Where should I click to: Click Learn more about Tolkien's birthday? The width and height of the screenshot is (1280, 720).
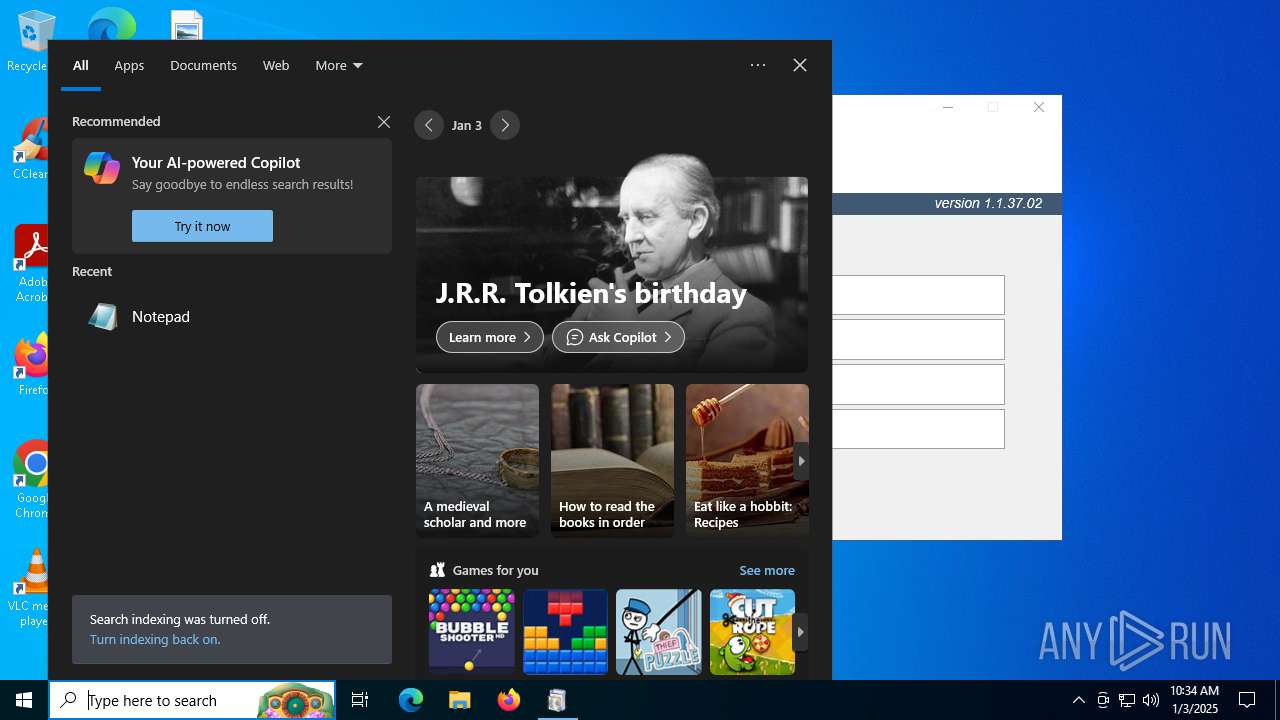tap(490, 337)
